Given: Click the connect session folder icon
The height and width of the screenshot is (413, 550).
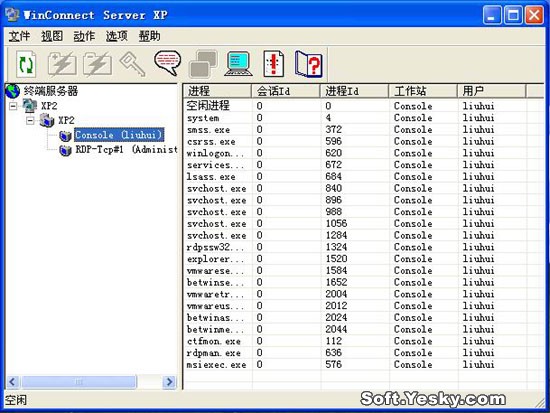Looking at the screenshot, I should (62, 64).
